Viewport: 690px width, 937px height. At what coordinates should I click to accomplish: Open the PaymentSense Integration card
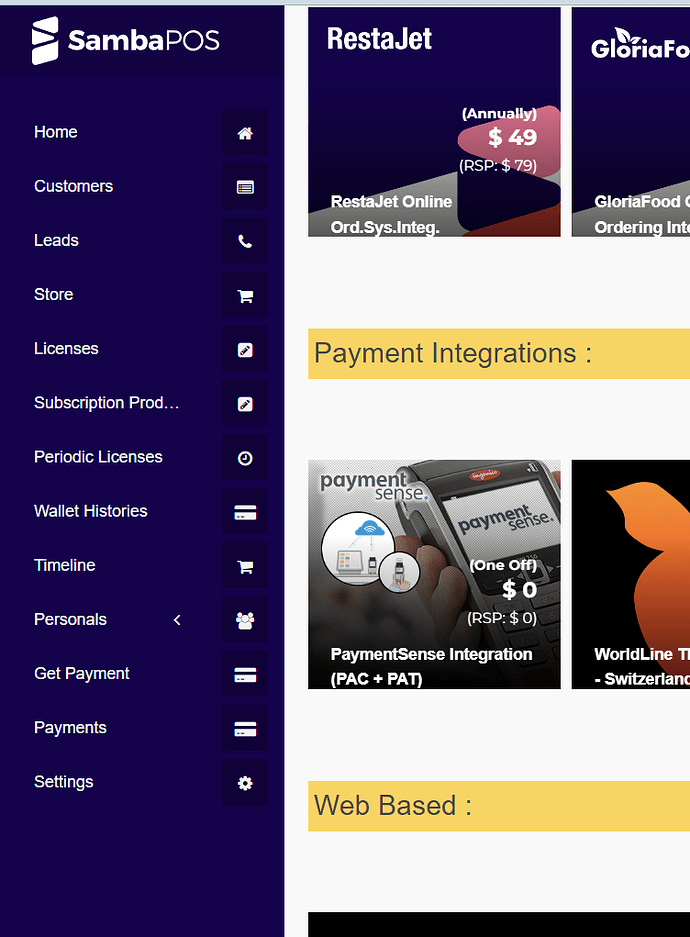pos(434,574)
